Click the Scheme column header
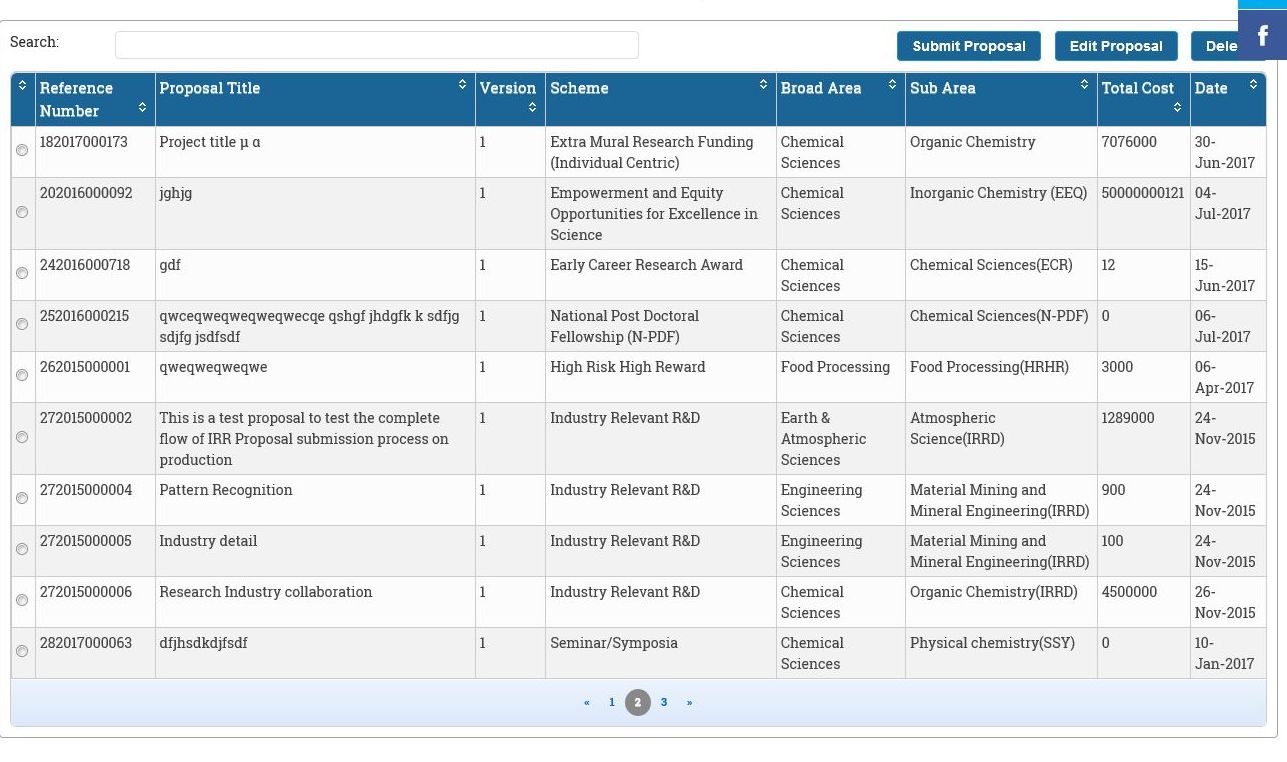The image size is (1287, 762). (660, 99)
